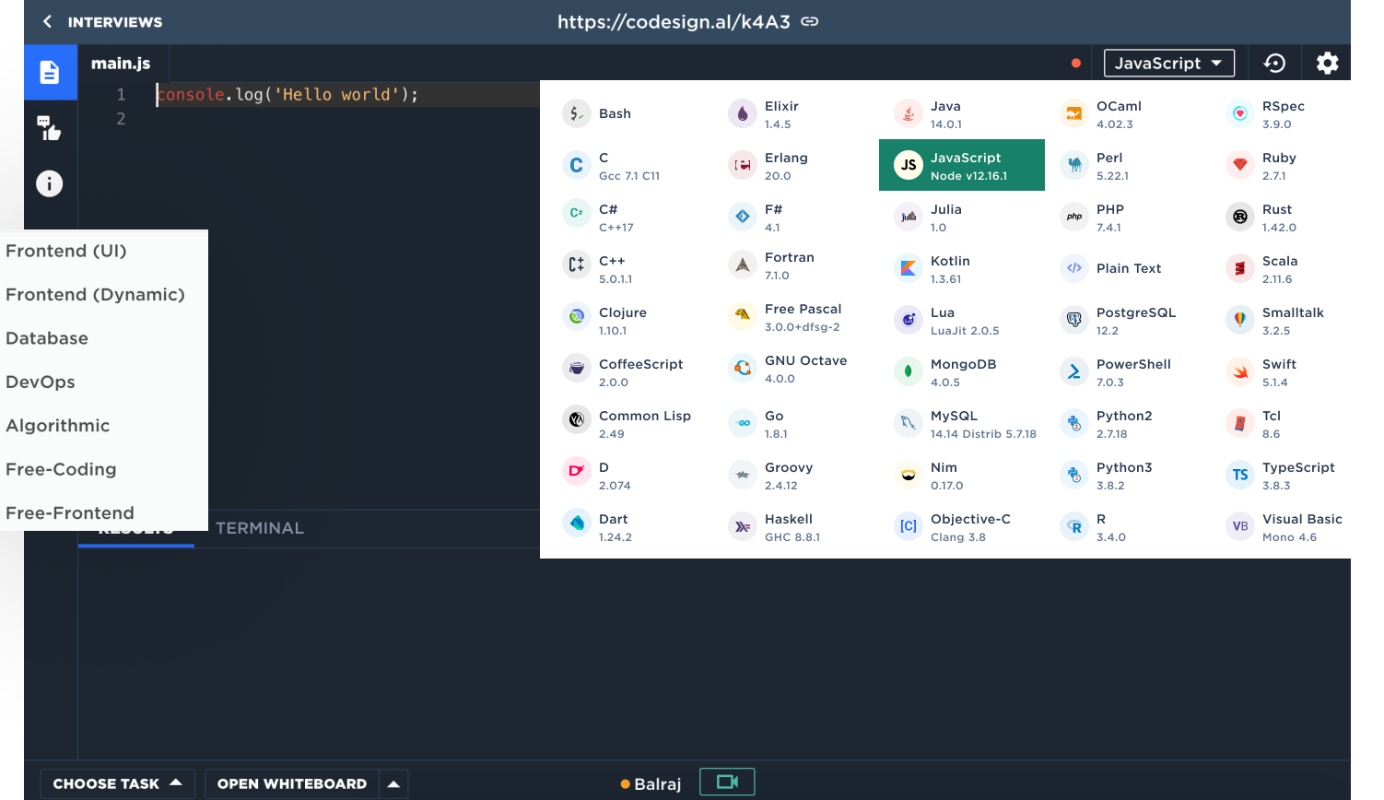
Task: Go back with the Interviews chevron
Action: (x=47, y=22)
